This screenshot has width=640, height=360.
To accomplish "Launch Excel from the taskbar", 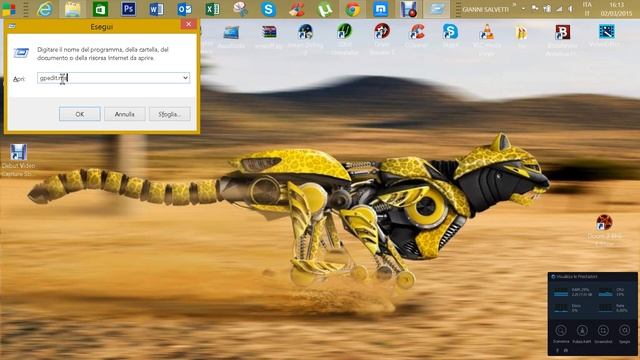I will click(212, 9).
